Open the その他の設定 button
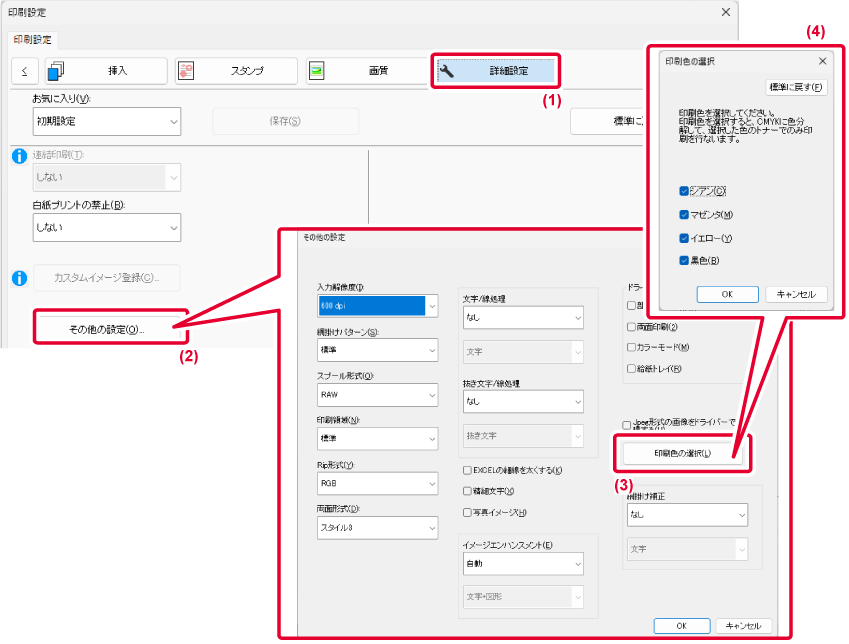The image size is (849, 644). [x=108, y=328]
